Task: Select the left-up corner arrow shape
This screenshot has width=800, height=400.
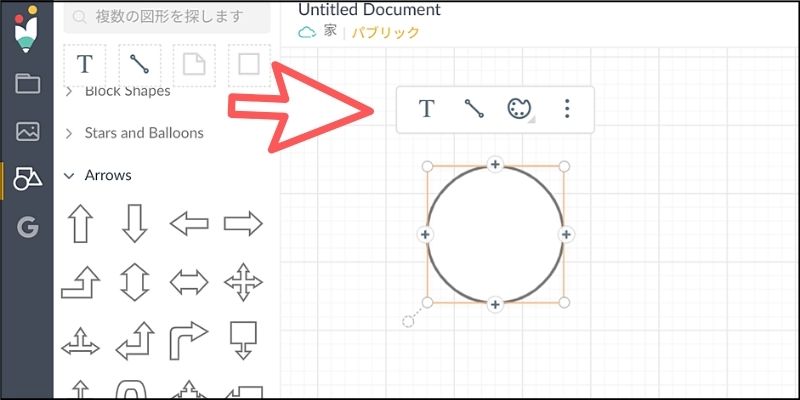Action: (x=135, y=340)
